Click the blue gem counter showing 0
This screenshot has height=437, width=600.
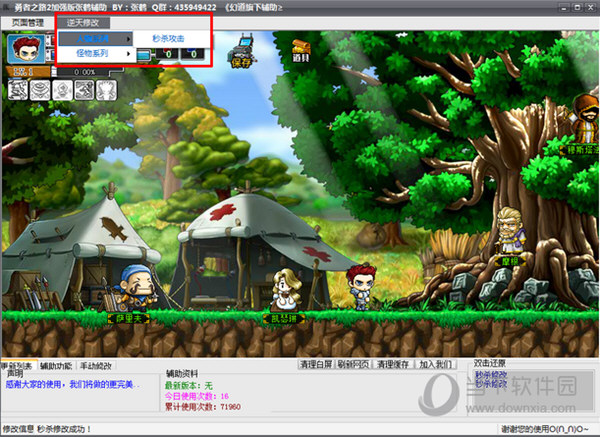(192, 54)
